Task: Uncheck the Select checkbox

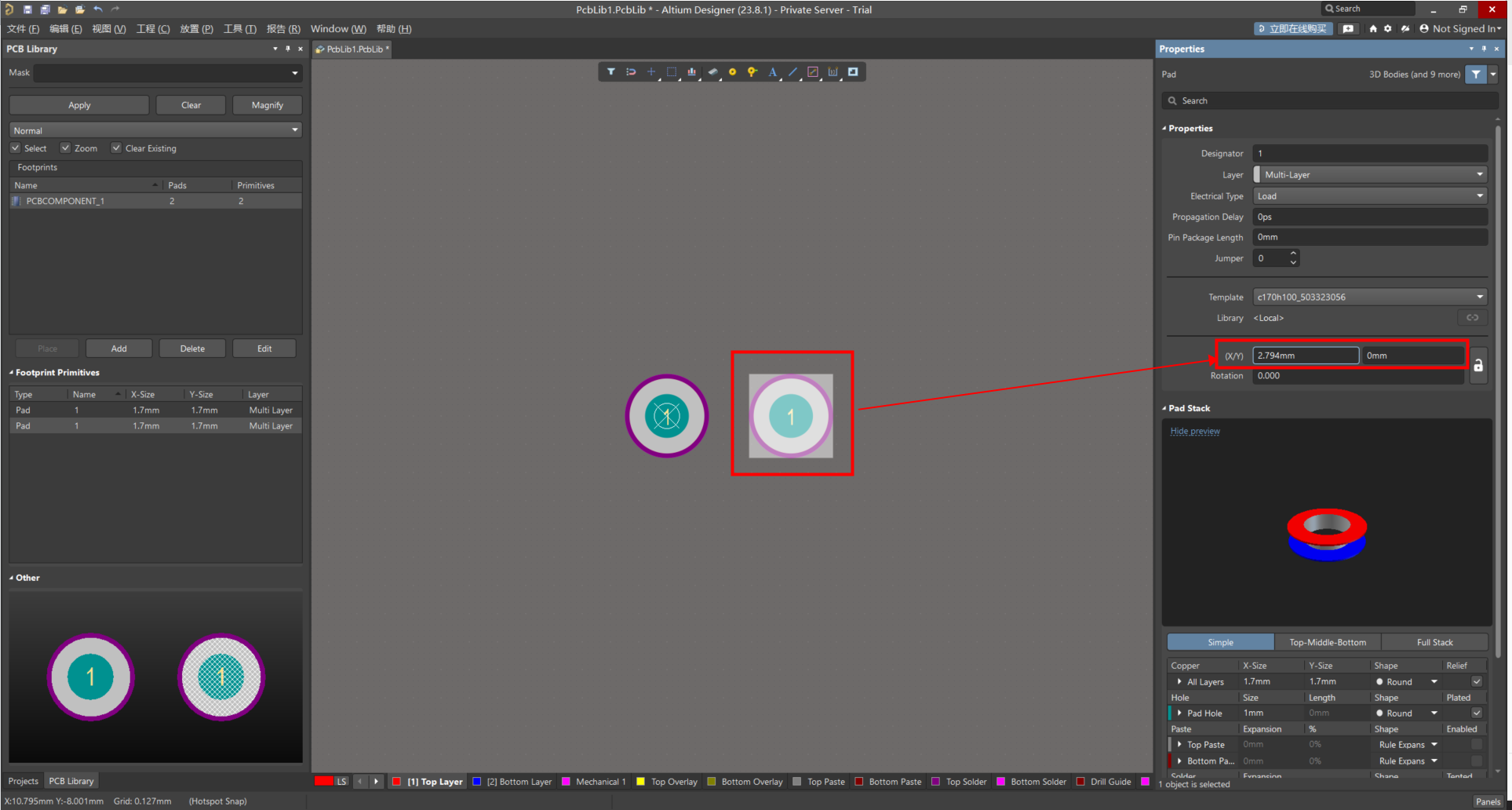Action: click(16, 148)
